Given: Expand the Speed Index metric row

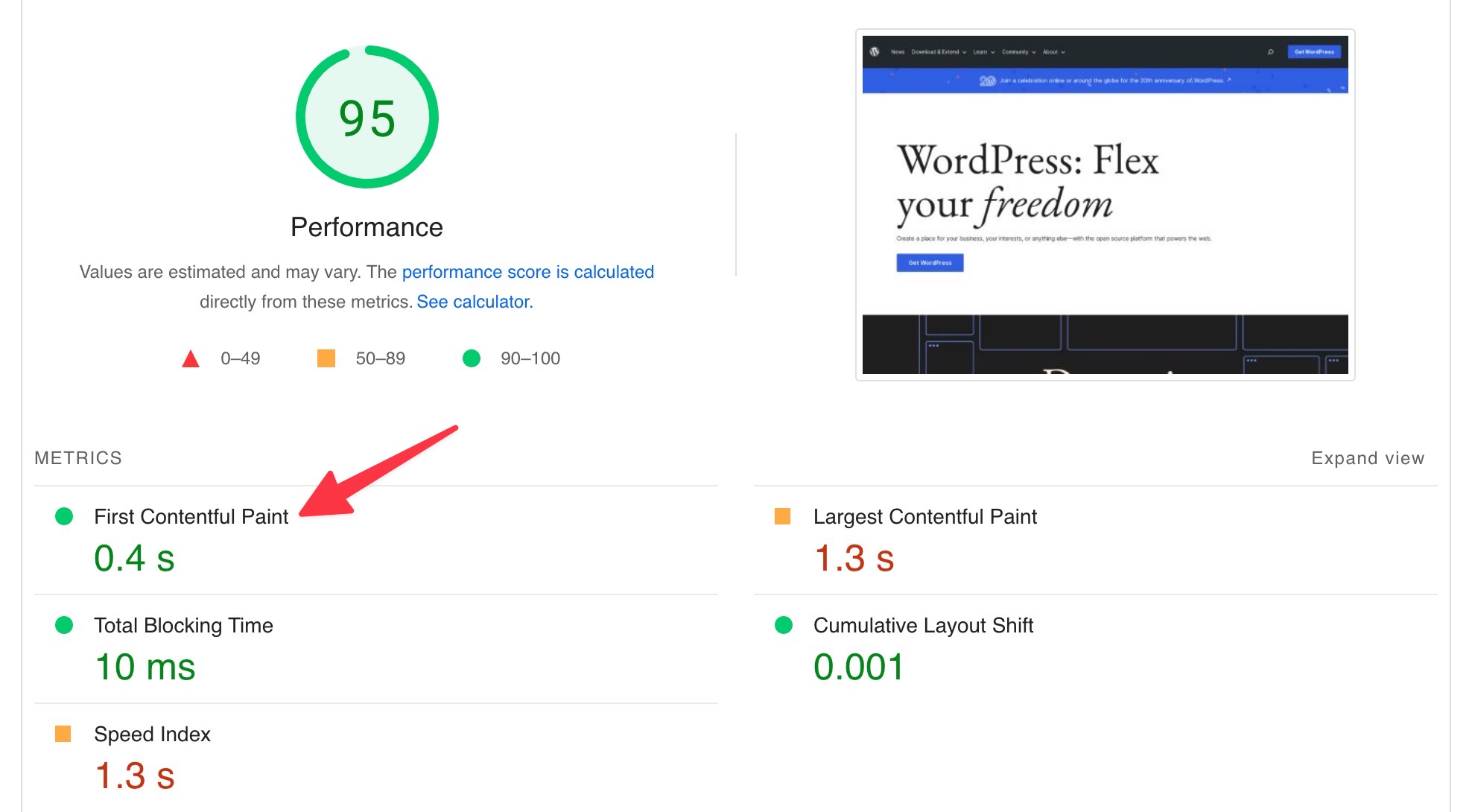Looking at the screenshot, I should (x=152, y=734).
